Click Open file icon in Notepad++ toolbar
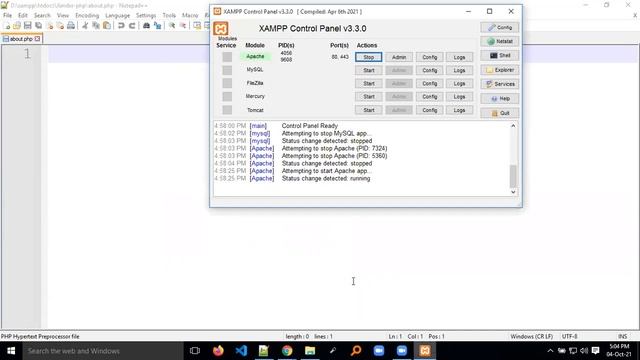This screenshot has height=360, width=640. [x=17, y=26]
